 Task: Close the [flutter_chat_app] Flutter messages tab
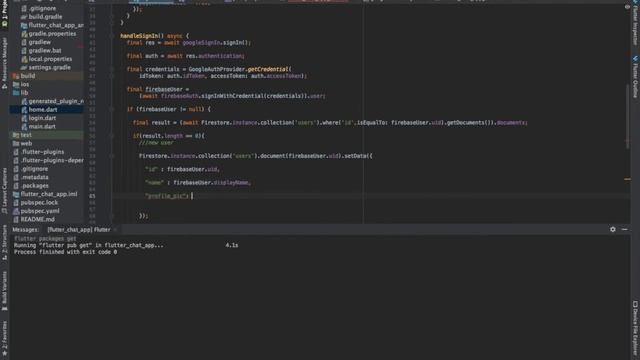[116, 230]
